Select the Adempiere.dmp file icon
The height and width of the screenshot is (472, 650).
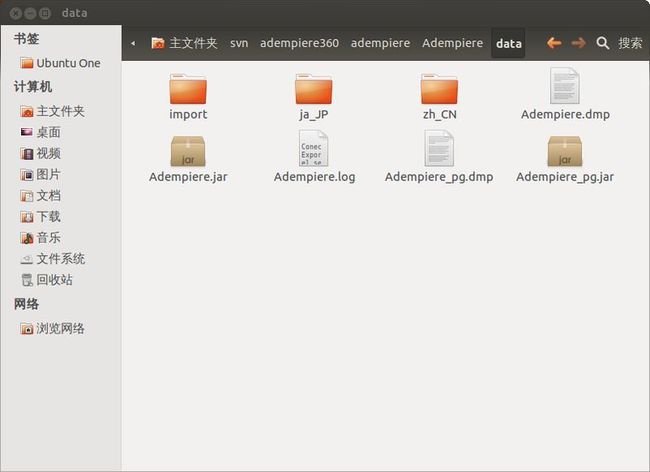click(565, 86)
